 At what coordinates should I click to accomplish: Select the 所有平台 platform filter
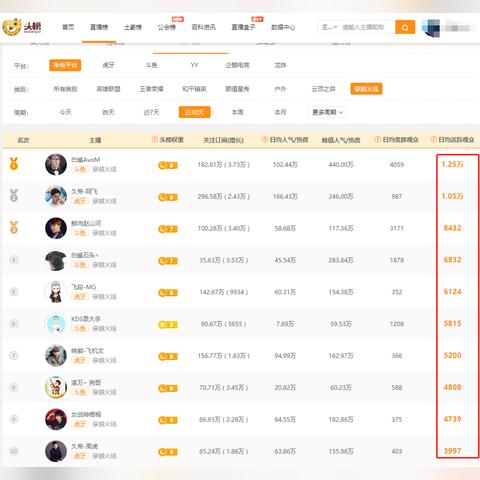click(65, 65)
